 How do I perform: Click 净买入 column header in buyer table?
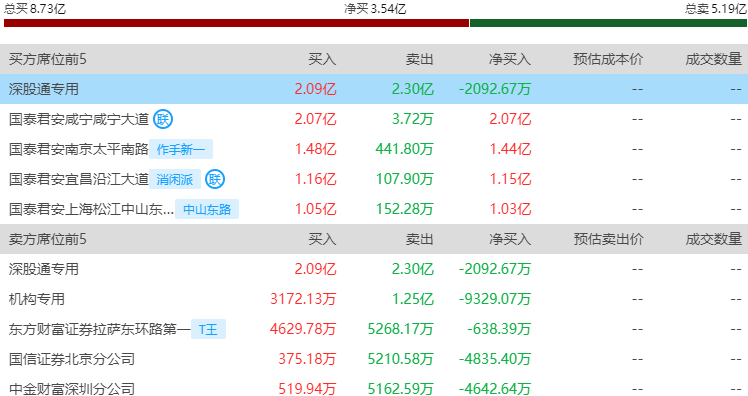510,59
